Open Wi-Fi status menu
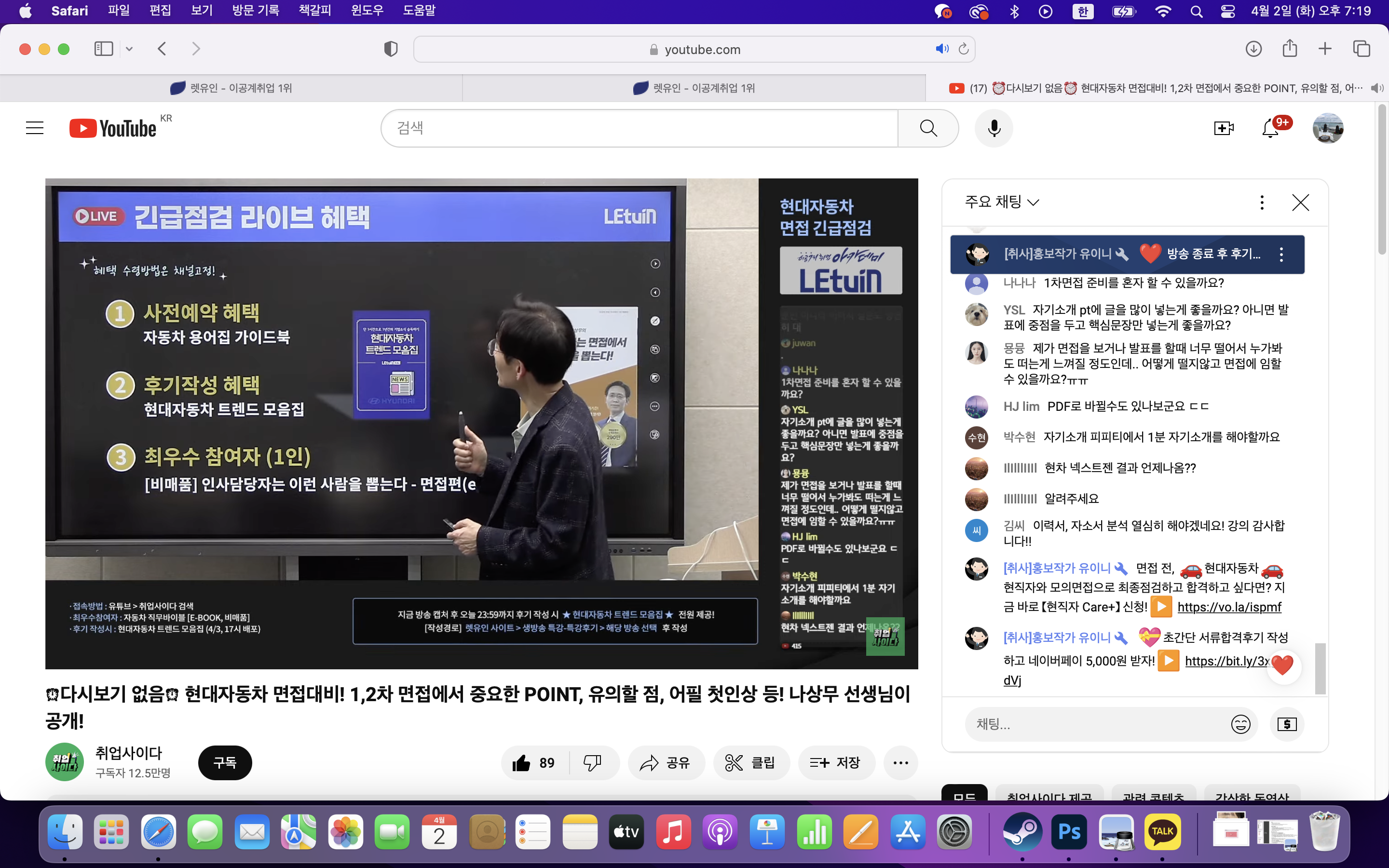1389x868 pixels. coord(1163,12)
